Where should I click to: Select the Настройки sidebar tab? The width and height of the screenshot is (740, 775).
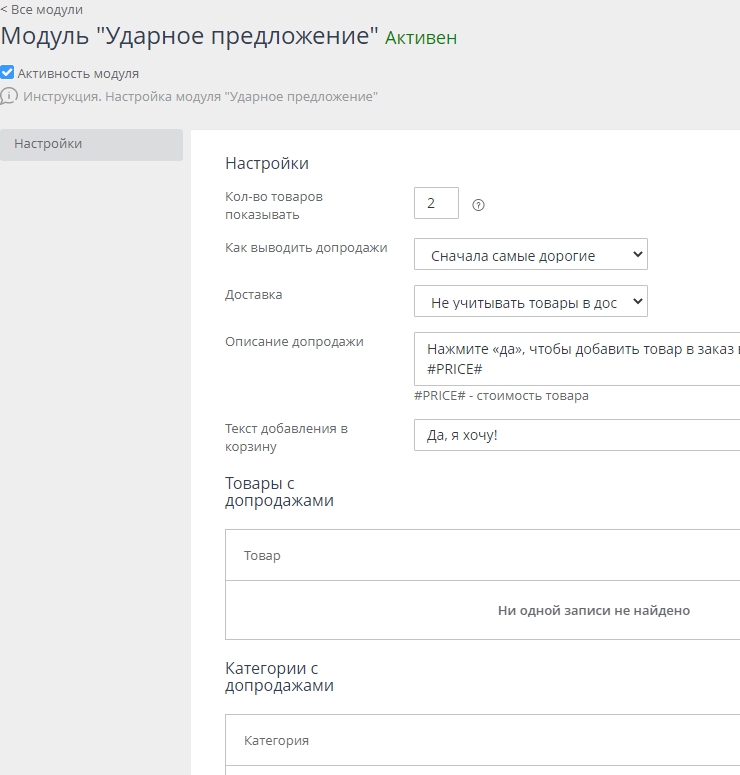(x=91, y=144)
